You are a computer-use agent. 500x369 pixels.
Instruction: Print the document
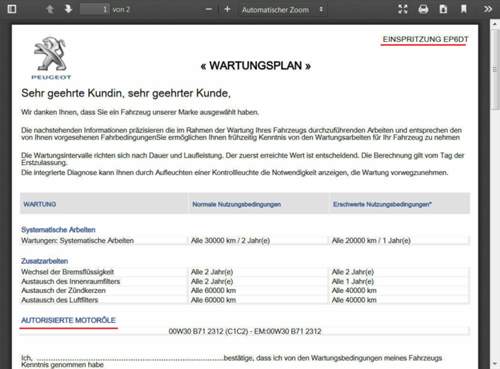point(423,9)
